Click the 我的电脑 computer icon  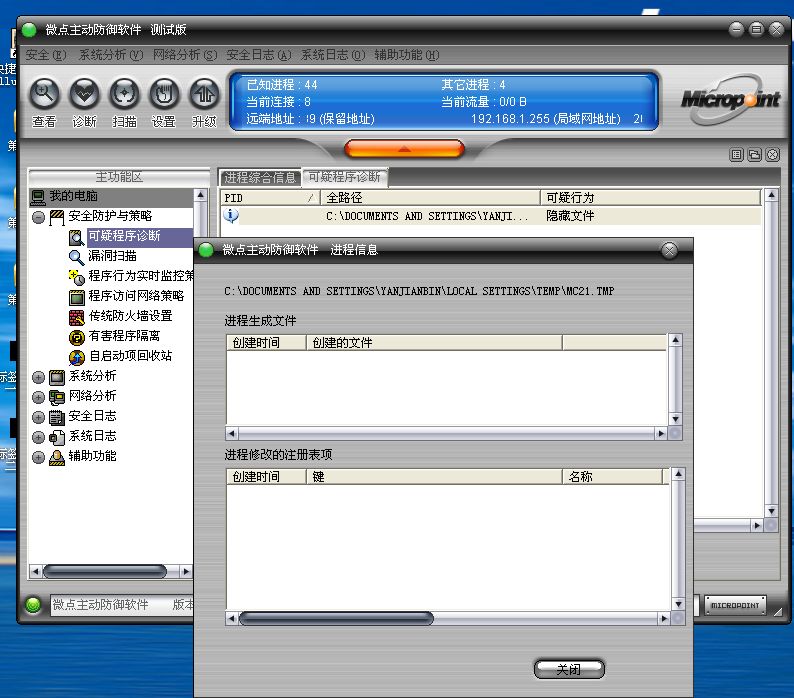click(x=38, y=197)
